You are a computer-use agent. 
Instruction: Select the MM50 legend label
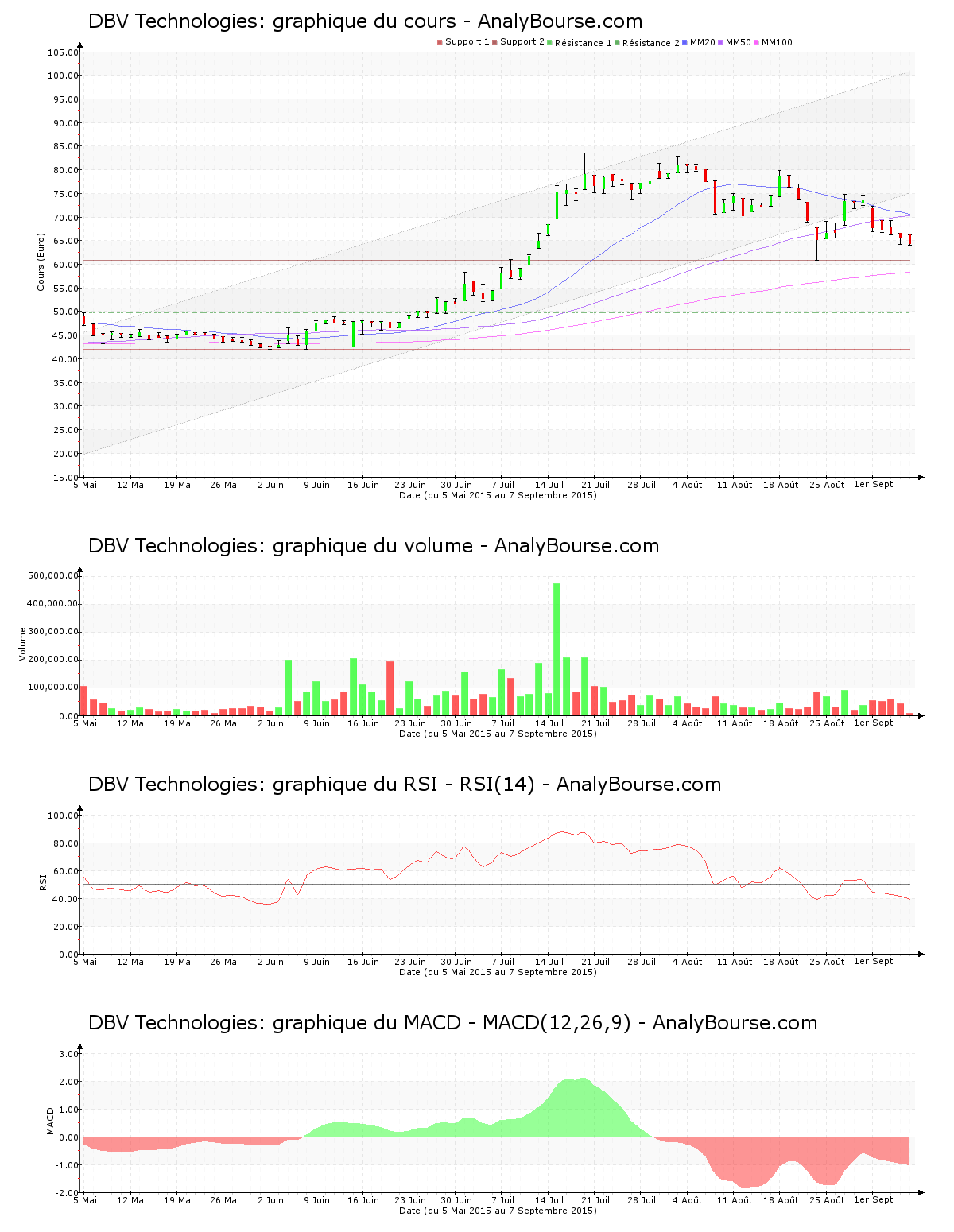tap(739, 42)
